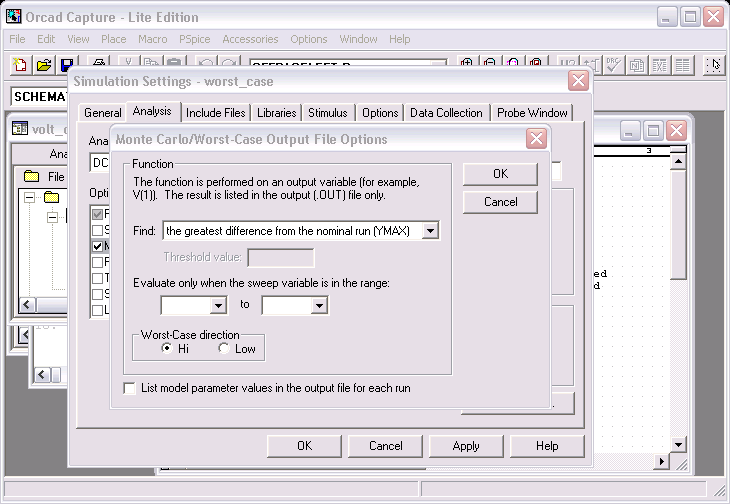The width and height of the screenshot is (730, 504).
Task: Click the volt_ project window icon
Action: tap(20, 128)
